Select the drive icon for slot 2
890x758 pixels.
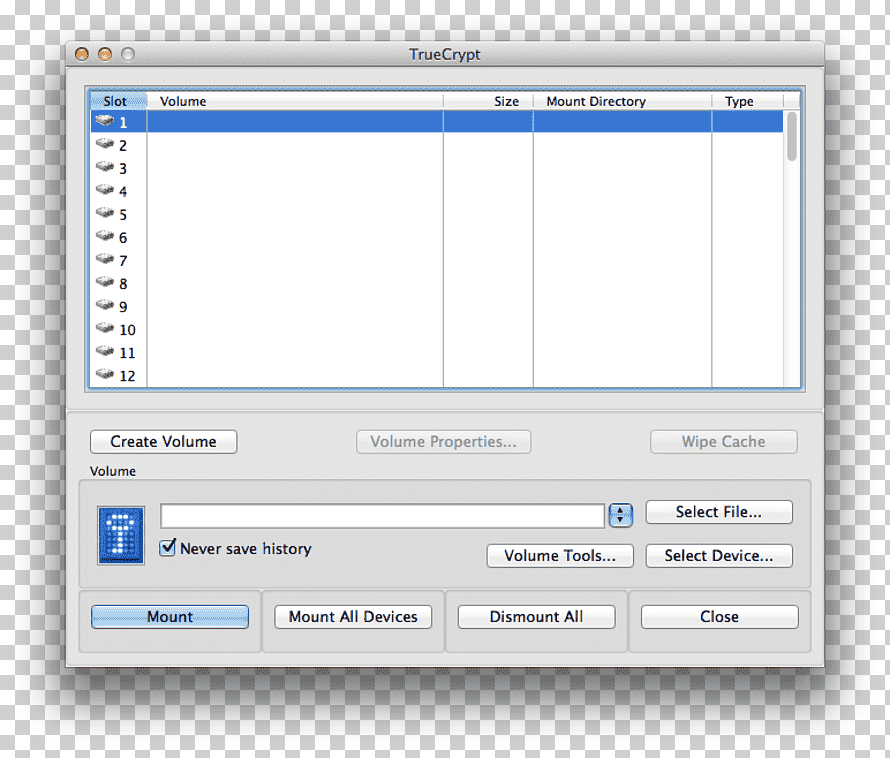(x=105, y=144)
